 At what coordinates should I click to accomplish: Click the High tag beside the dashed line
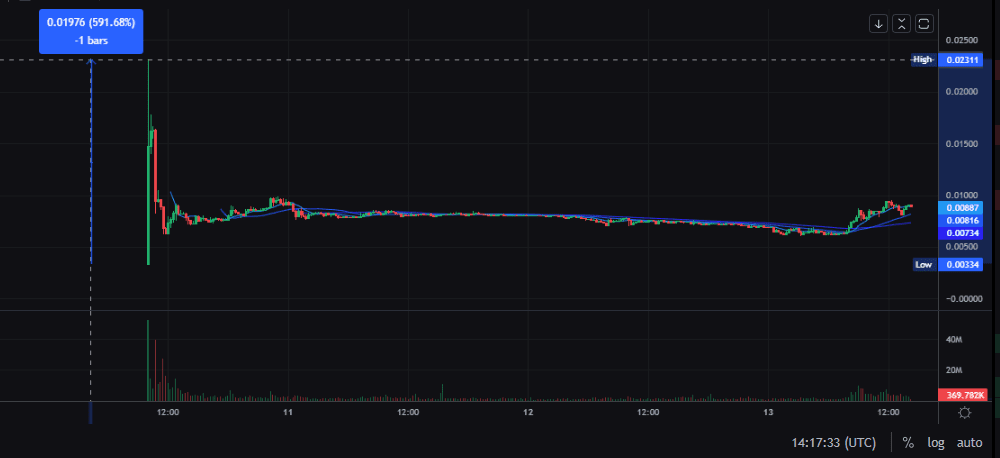coord(923,60)
